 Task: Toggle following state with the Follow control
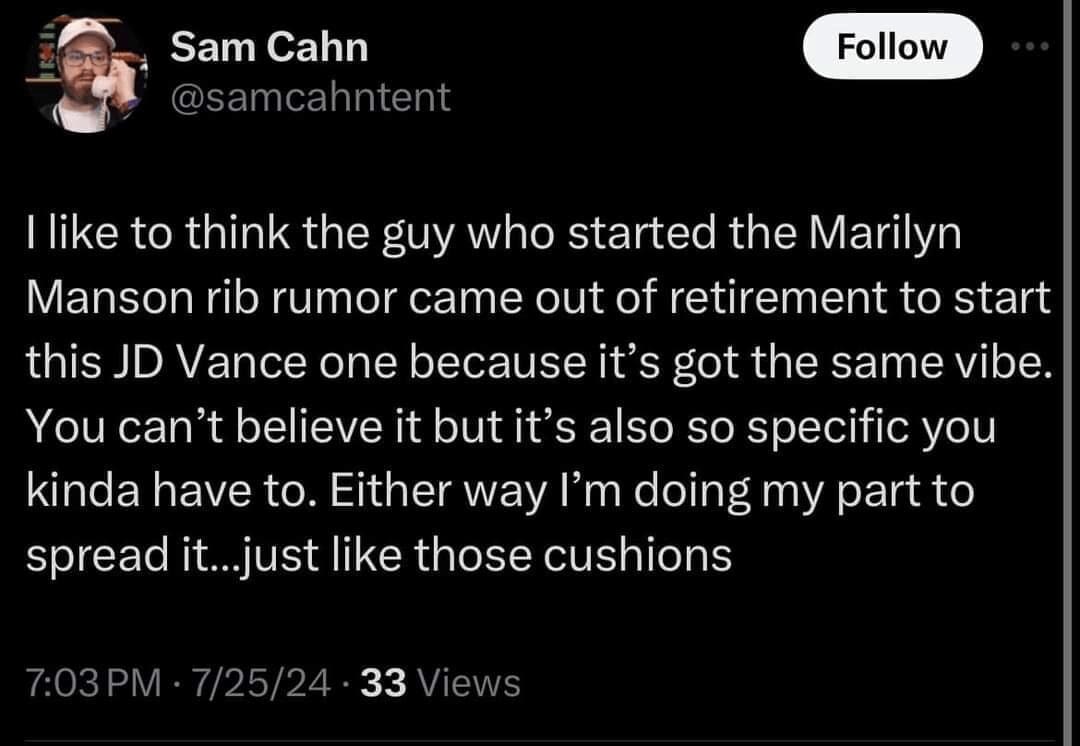[893, 46]
